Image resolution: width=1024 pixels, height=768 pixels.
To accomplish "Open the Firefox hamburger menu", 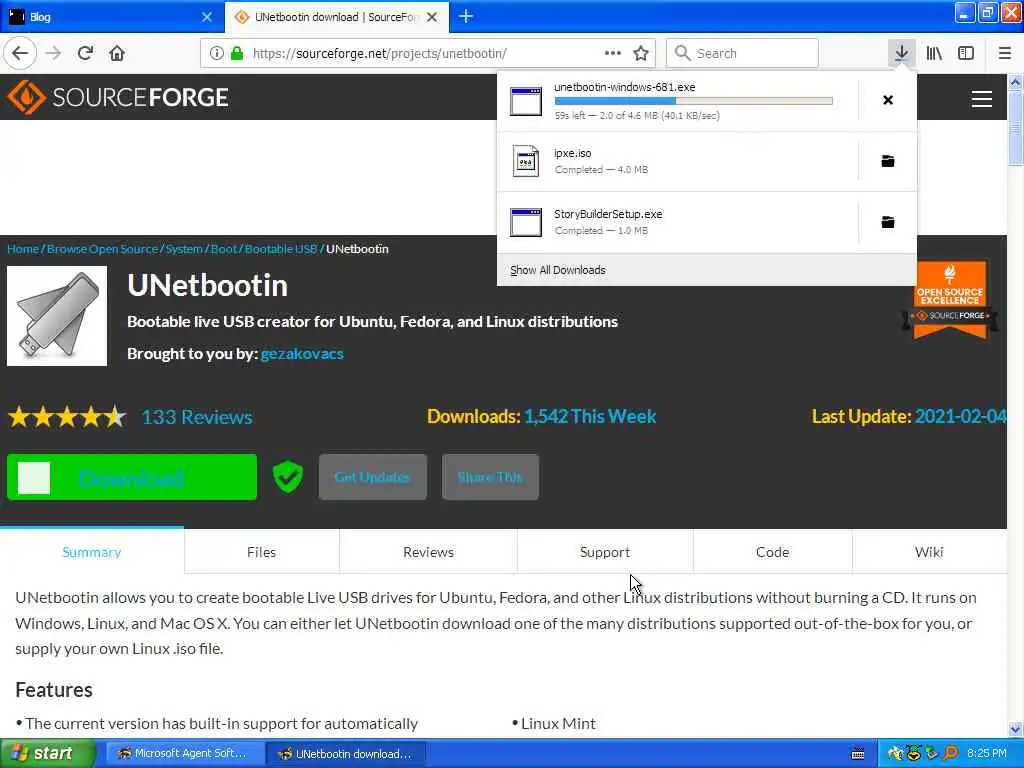I will 1004,53.
